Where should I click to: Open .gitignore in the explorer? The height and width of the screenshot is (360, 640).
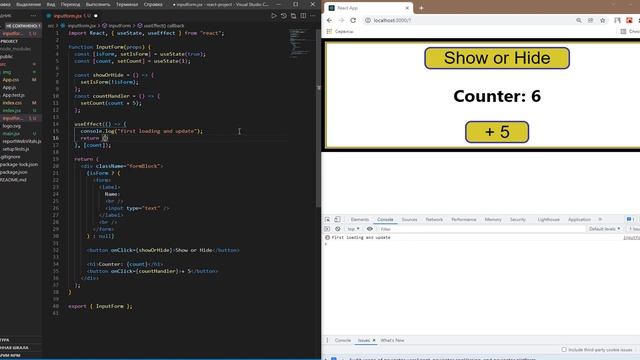[x=10, y=157]
